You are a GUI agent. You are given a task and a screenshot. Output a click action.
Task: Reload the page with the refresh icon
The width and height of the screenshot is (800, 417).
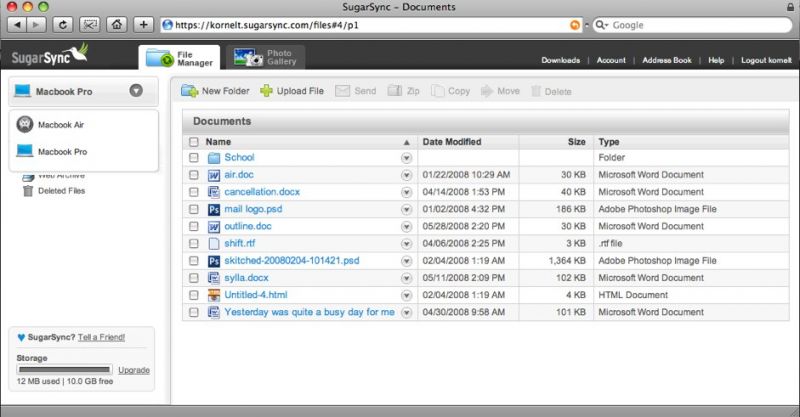(x=63, y=24)
